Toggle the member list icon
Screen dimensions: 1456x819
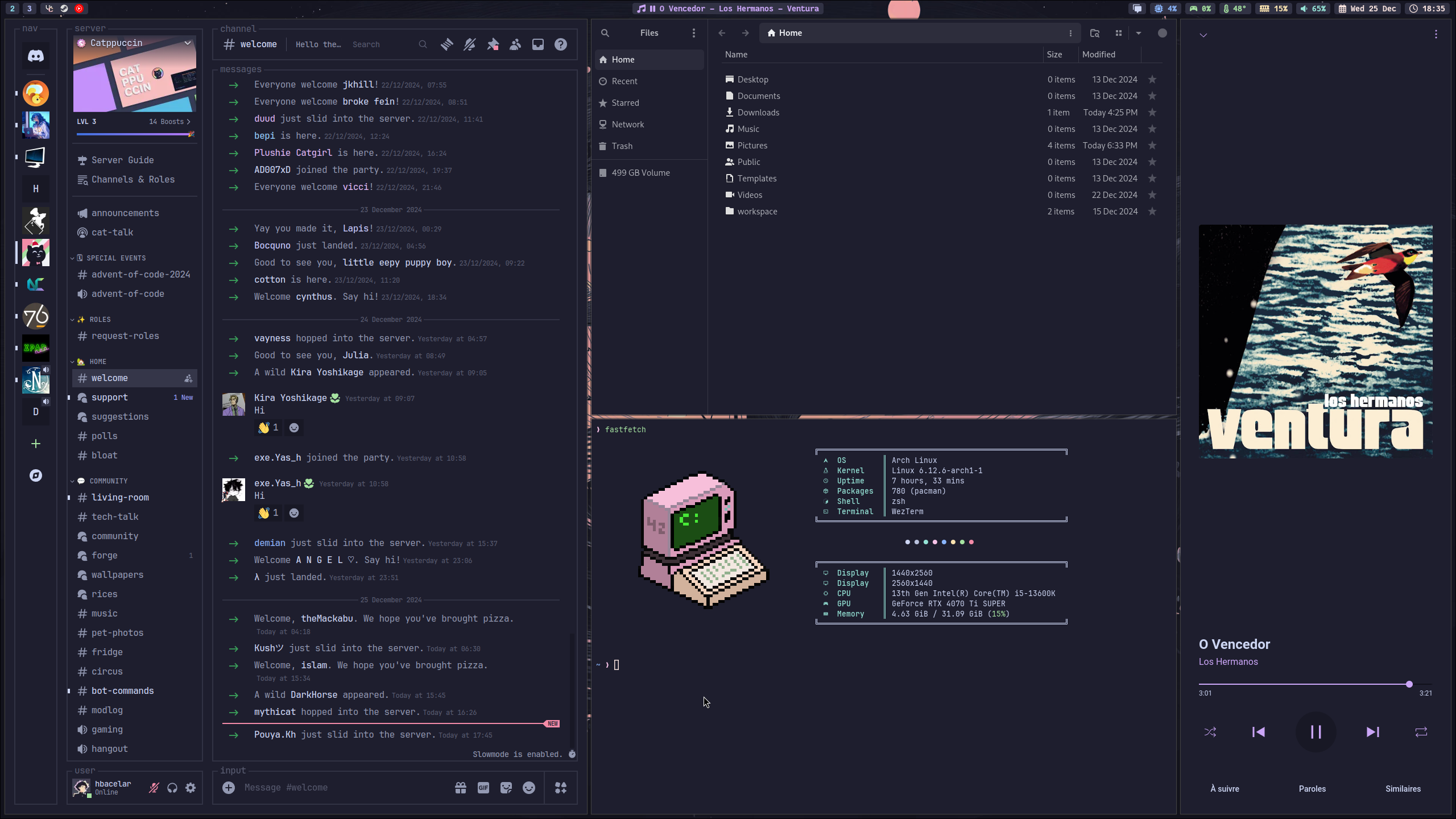click(515, 44)
